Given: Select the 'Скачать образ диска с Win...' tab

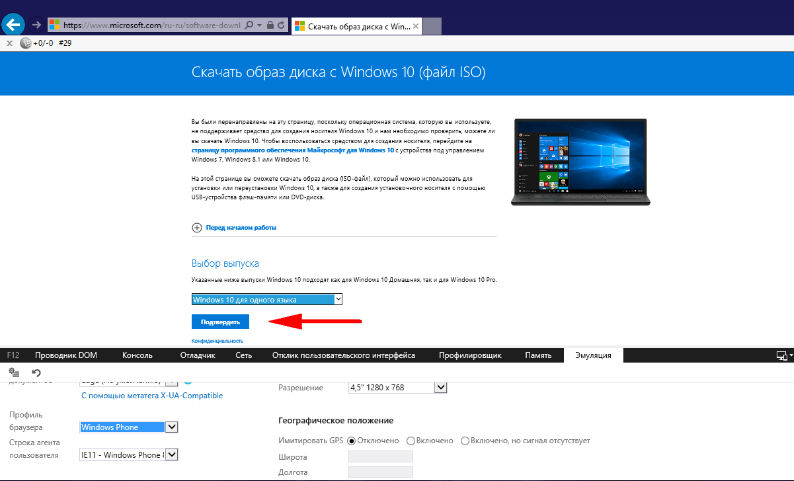Looking at the screenshot, I should [x=357, y=26].
